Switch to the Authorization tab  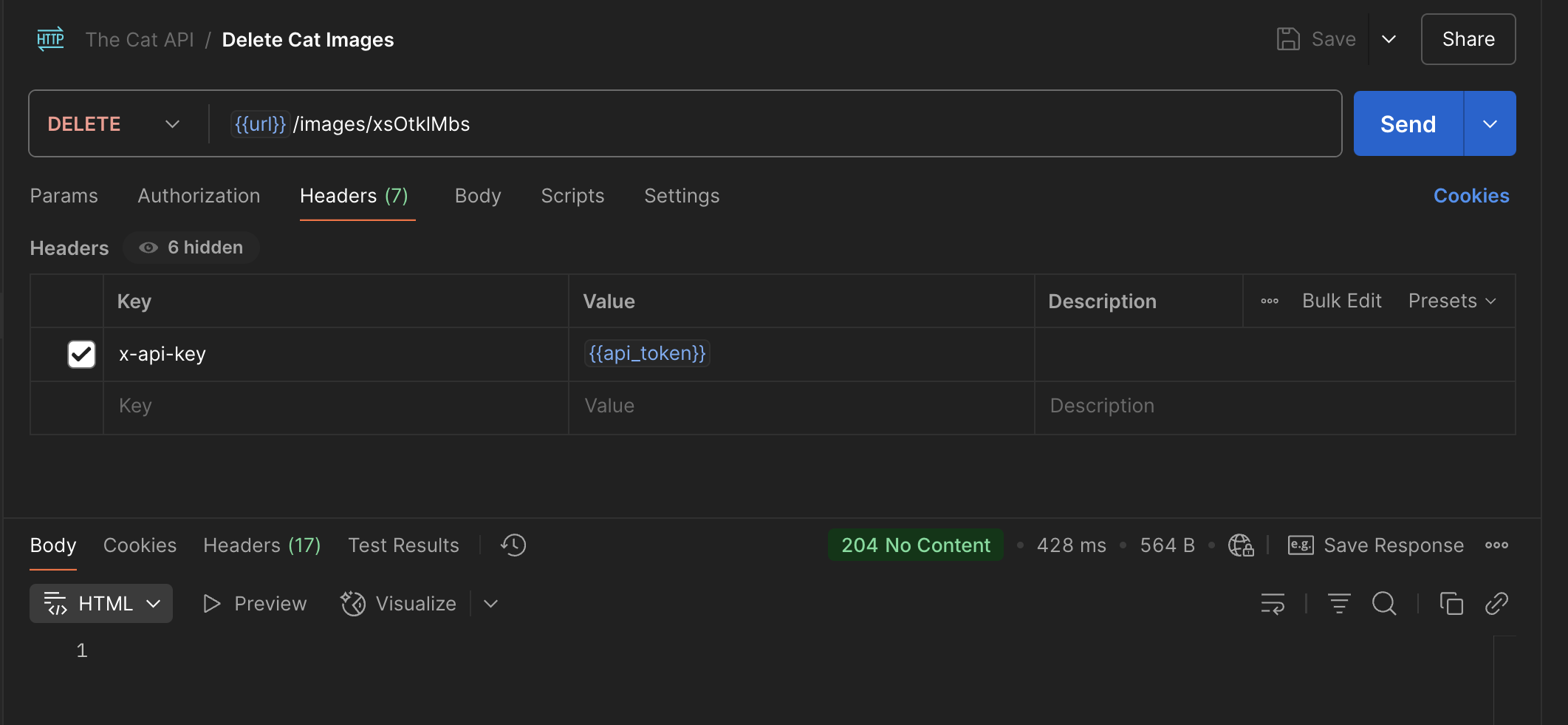click(x=199, y=196)
